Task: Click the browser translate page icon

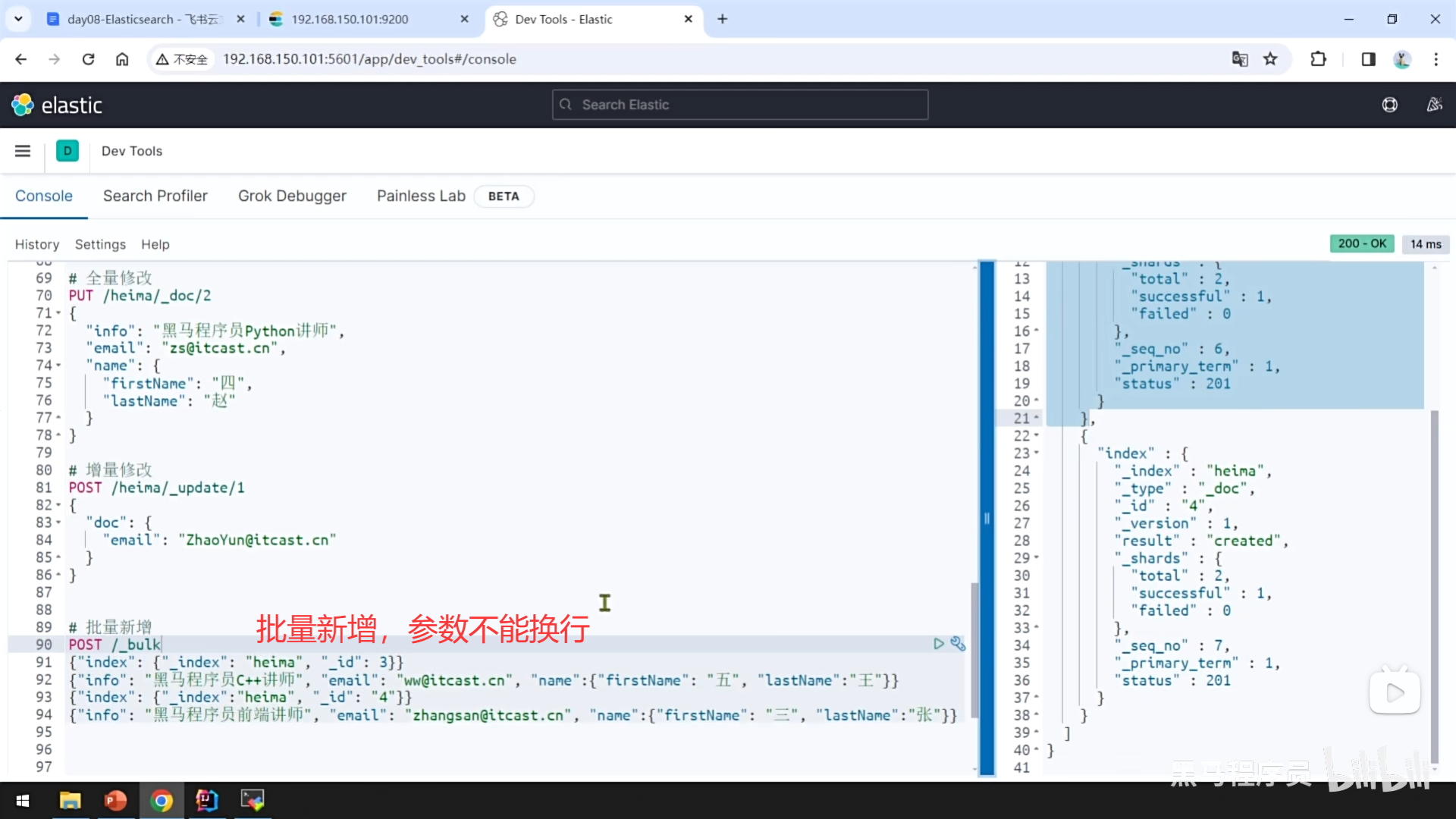Action: pyautogui.click(x=1240, y=59)
